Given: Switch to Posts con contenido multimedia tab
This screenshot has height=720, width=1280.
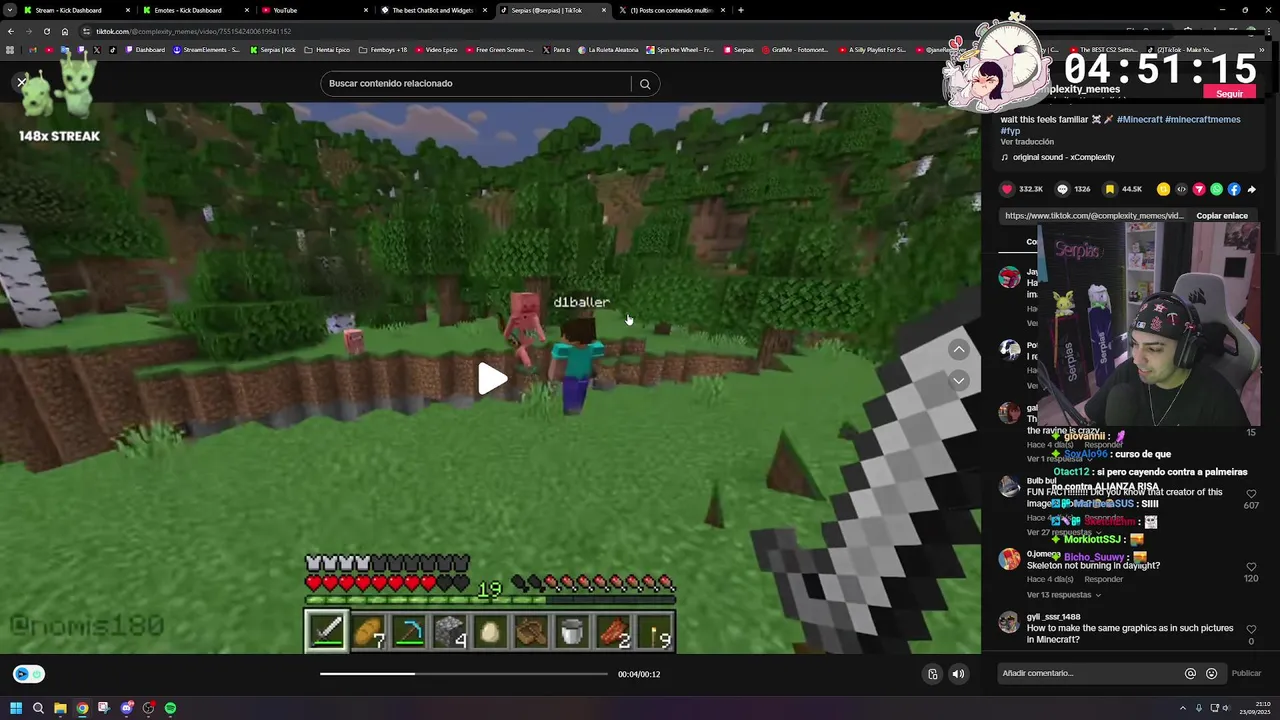Looking at the screenshot, I should [x=670, y=10].
